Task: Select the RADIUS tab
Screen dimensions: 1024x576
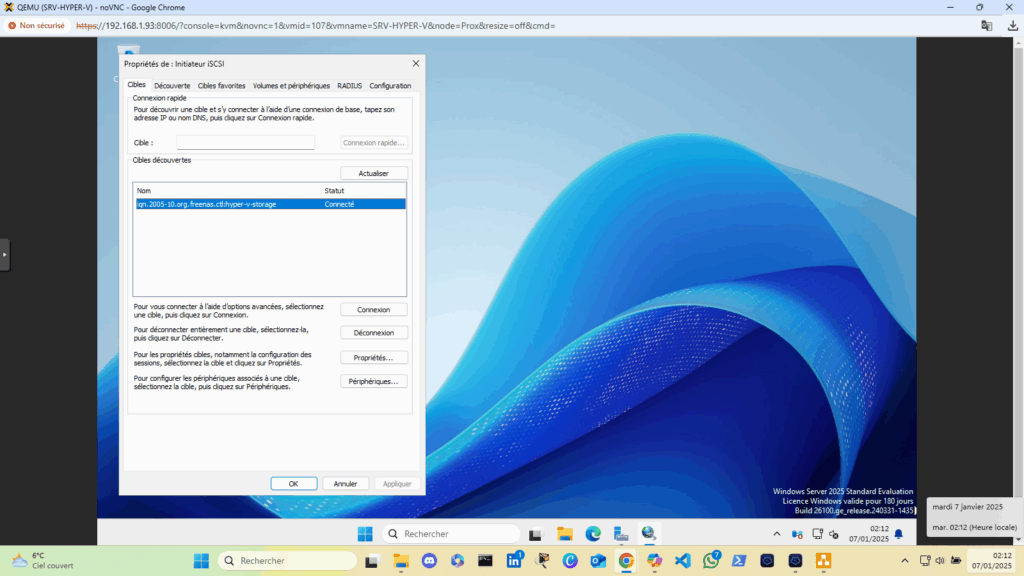Action: 349,86
